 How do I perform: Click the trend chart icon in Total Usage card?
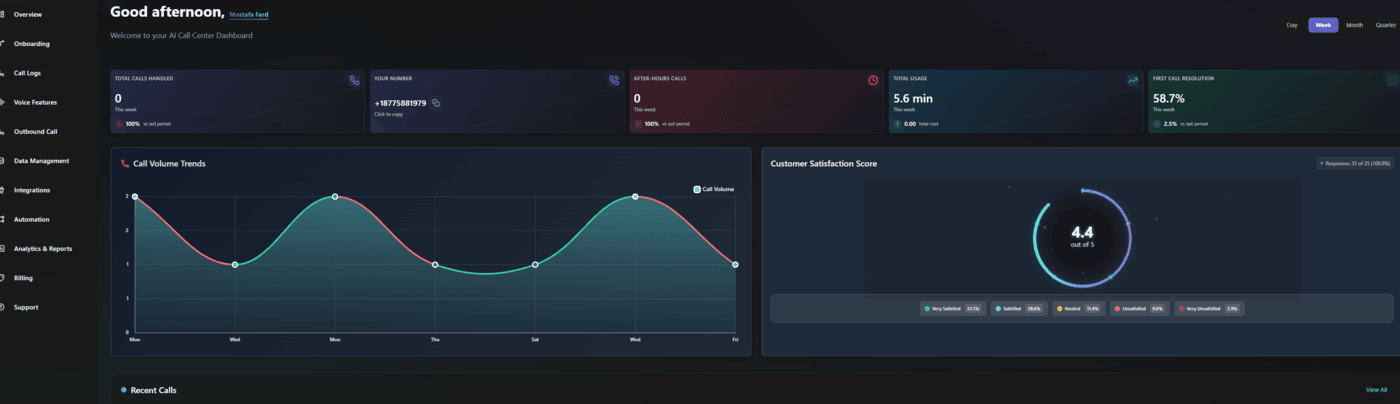1132,80
